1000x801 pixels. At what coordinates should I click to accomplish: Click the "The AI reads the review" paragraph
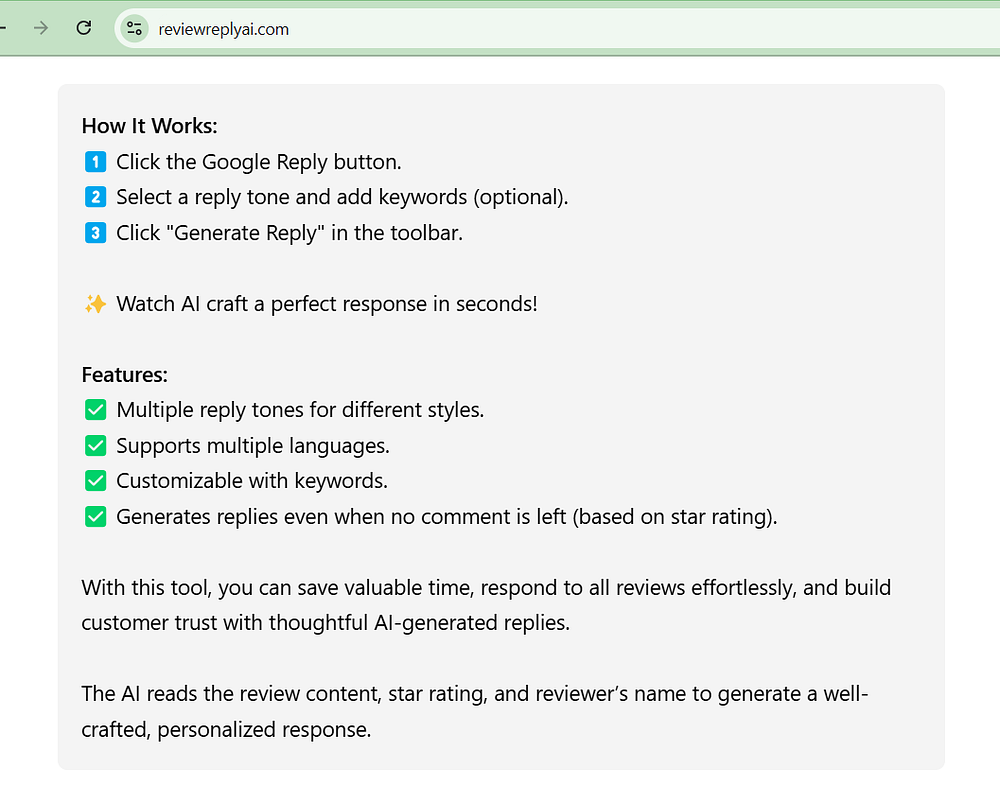[x=474, y=711]
